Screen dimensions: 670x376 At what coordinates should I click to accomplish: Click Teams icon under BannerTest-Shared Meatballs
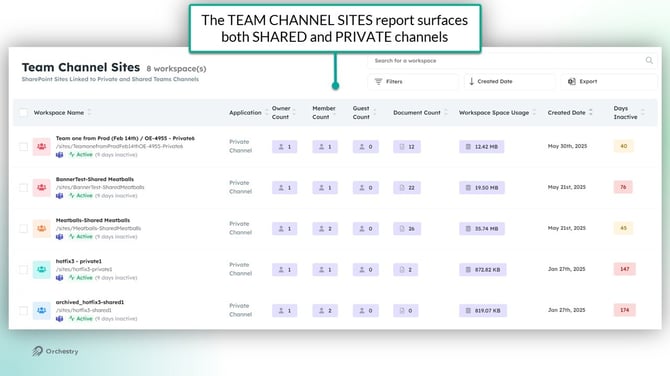pyautogui.click(x=59, y=196)
